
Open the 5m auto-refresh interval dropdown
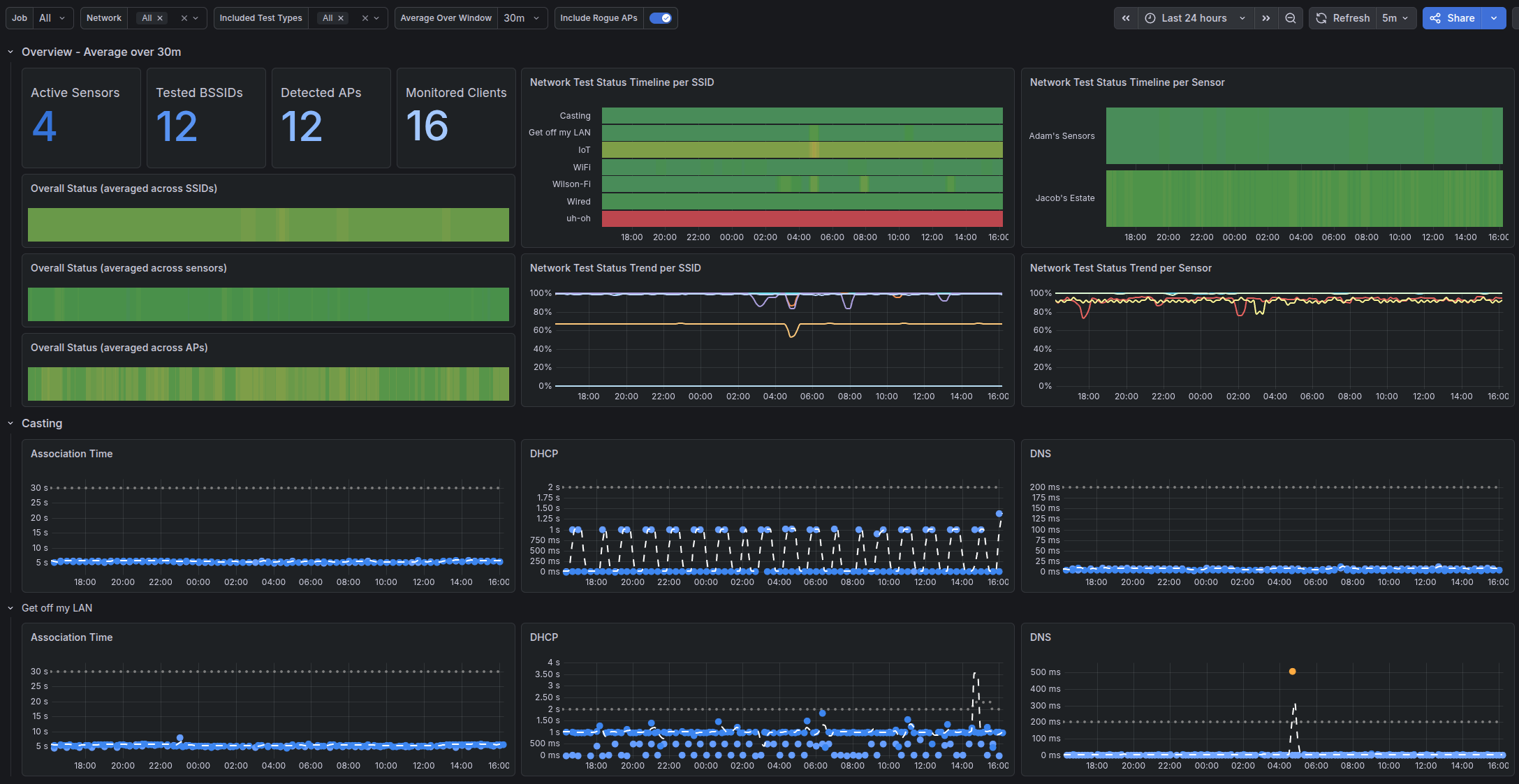click(x=1395, y=18)
